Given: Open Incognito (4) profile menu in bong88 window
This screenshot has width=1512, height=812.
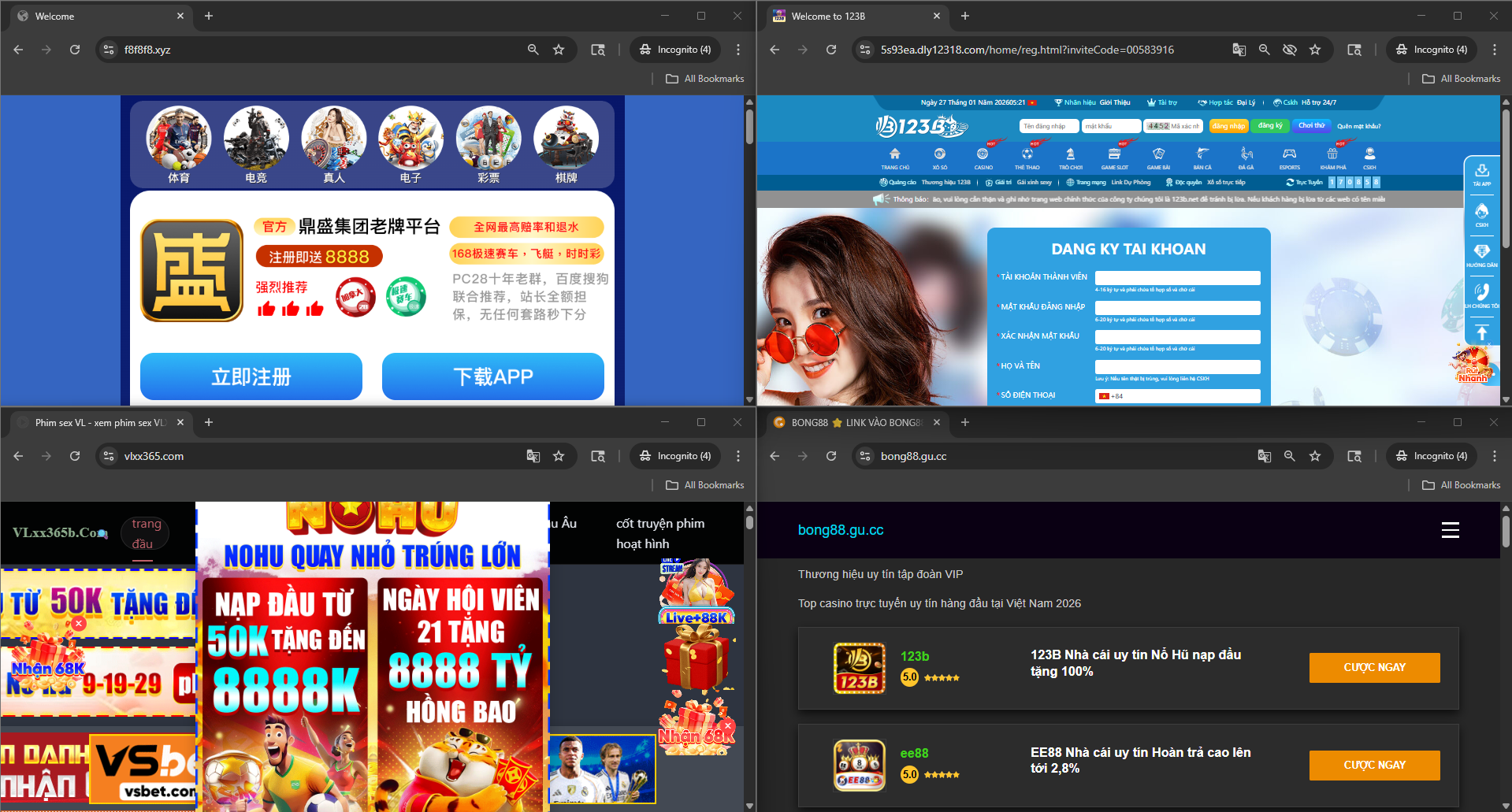Looking at the screenshot, I should (1432, 456).
